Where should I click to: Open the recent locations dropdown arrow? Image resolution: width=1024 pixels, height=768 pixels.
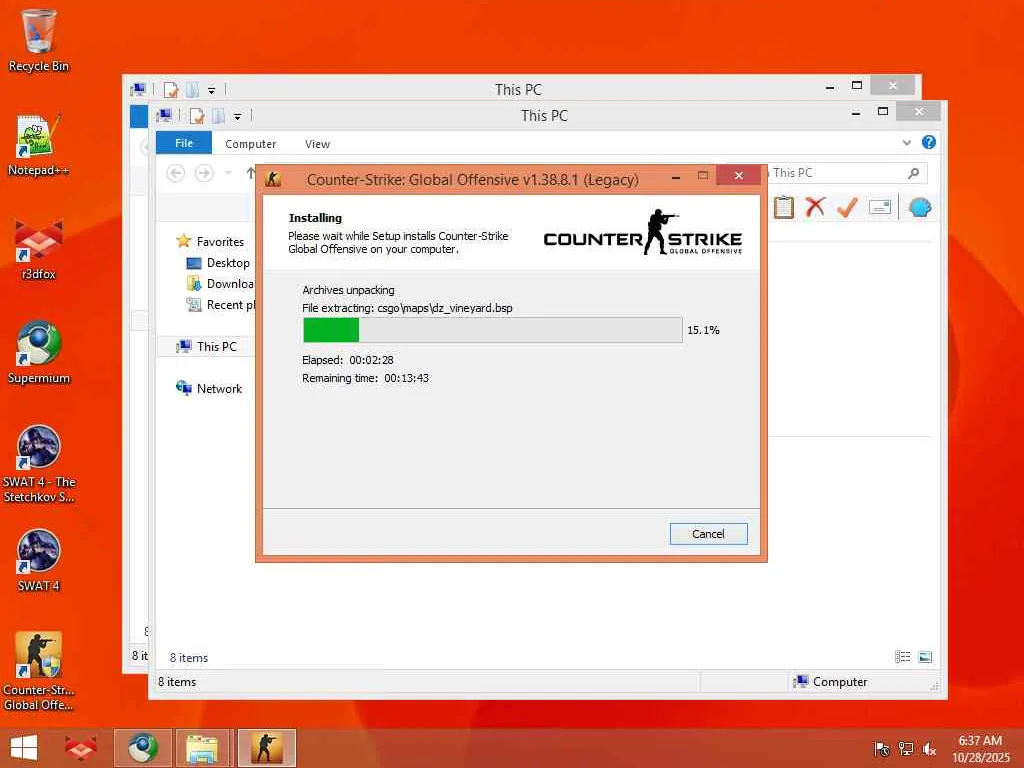228,173
